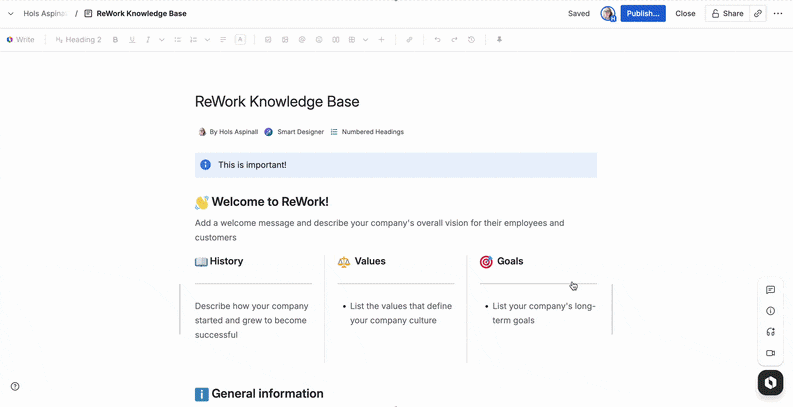Open the Heading 2 text style dropdown
This screenshot has width=793, height=407.
click(x=78, y=39)
